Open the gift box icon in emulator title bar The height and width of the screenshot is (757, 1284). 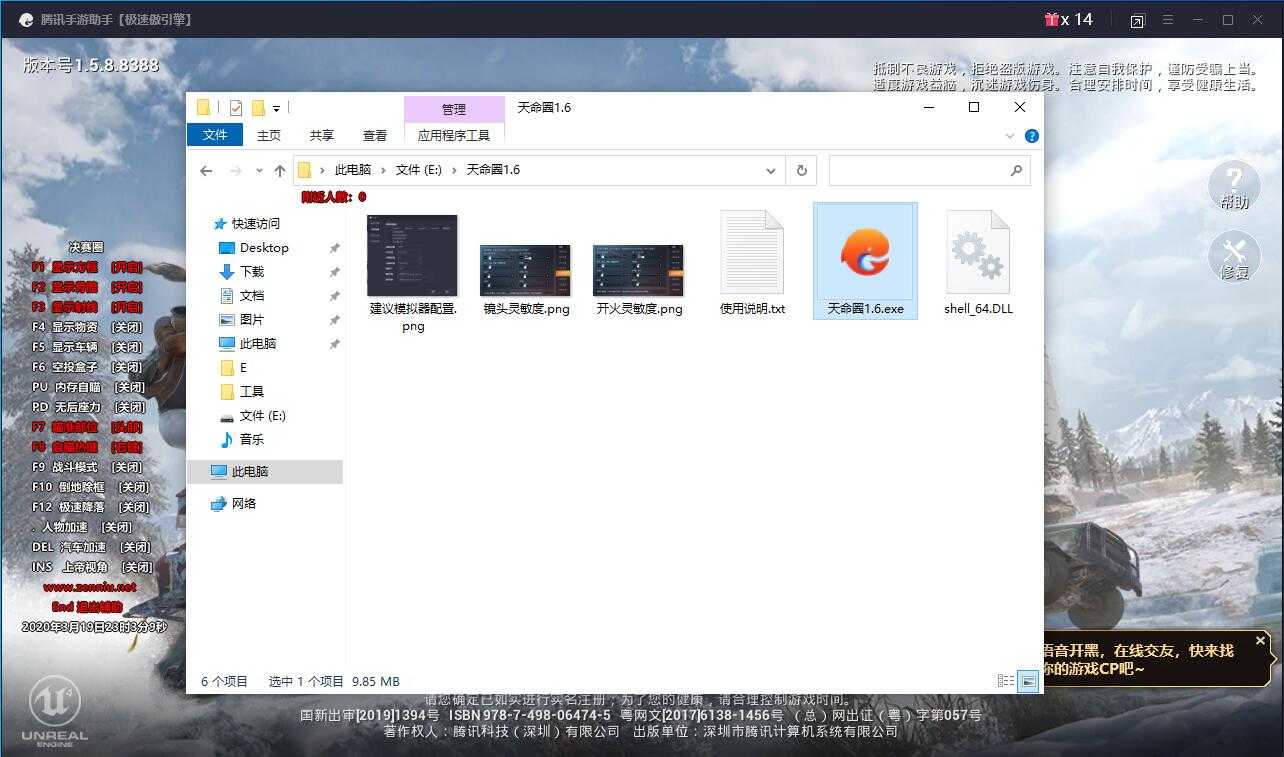1051,19
